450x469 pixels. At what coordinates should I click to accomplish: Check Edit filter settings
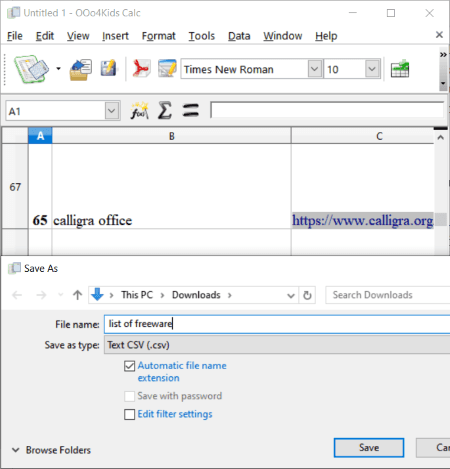click(x=129, y=414)
